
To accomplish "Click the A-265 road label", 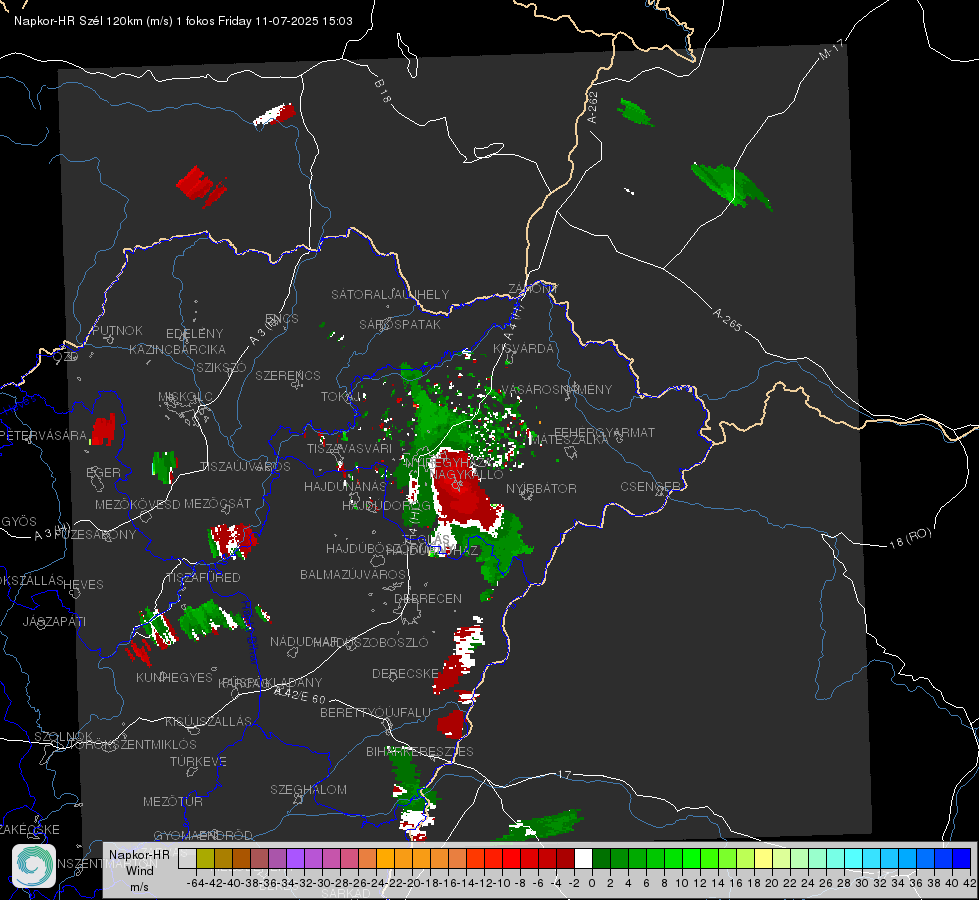I will point(727,320).
